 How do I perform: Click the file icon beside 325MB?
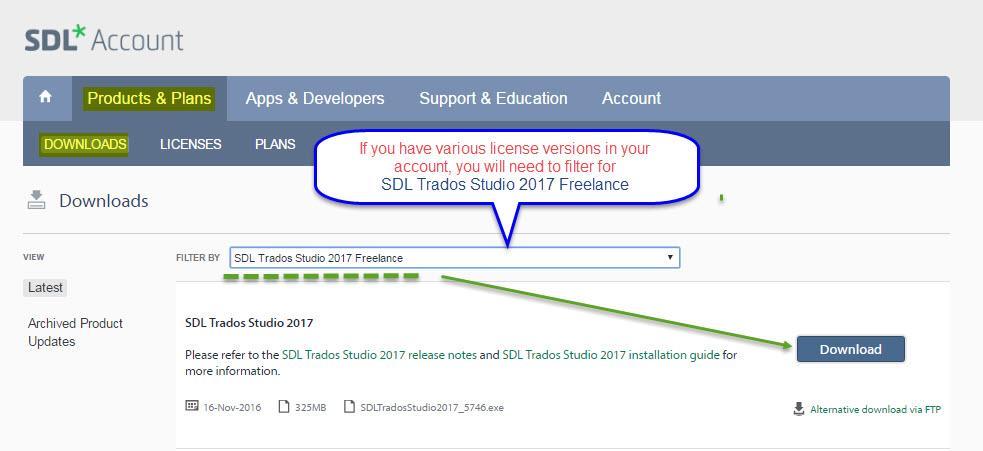pyautogui.click(x=284, y=406)
